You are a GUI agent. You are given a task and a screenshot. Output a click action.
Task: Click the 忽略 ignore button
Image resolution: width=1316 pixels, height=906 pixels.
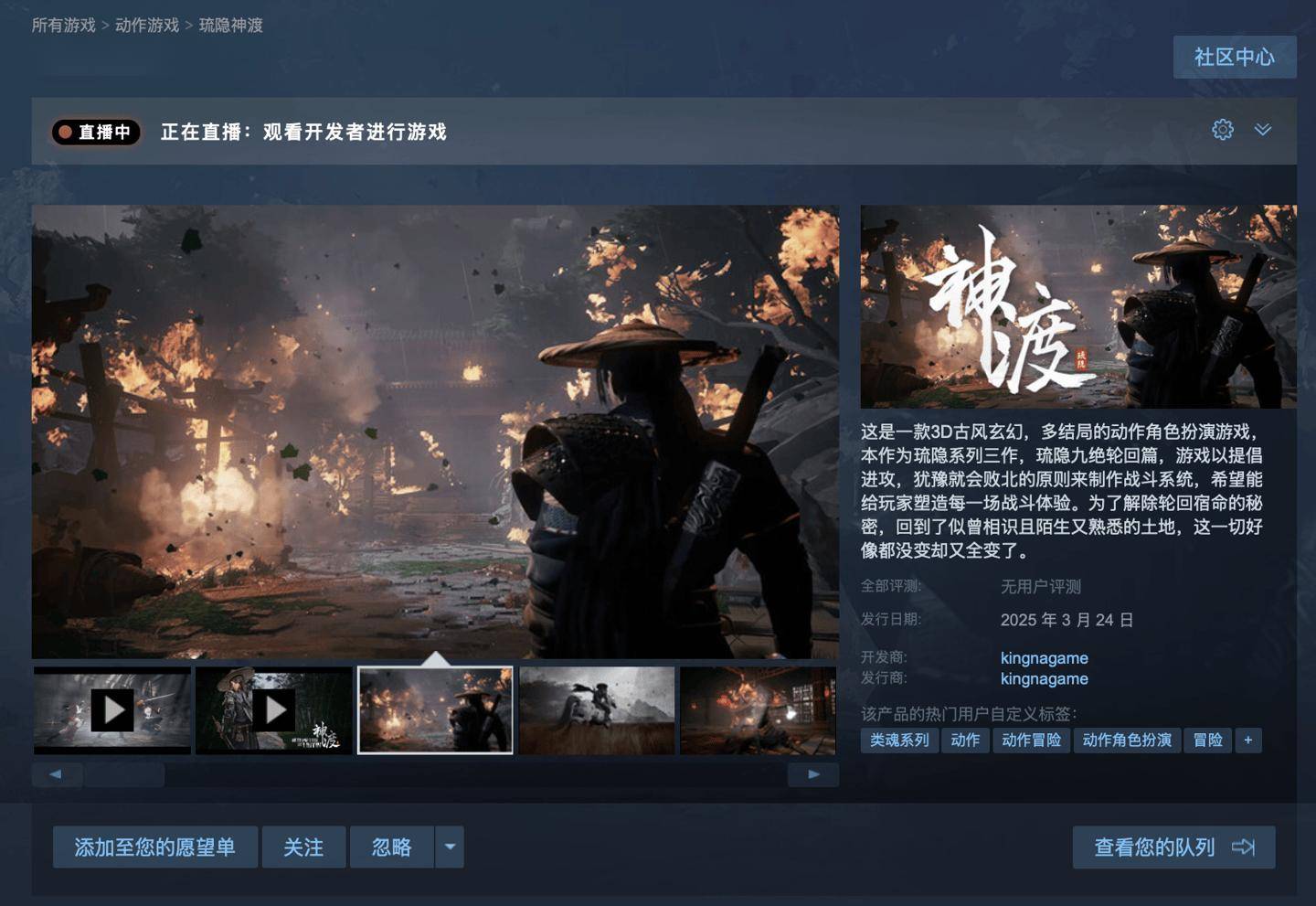(x=392, y=847)
